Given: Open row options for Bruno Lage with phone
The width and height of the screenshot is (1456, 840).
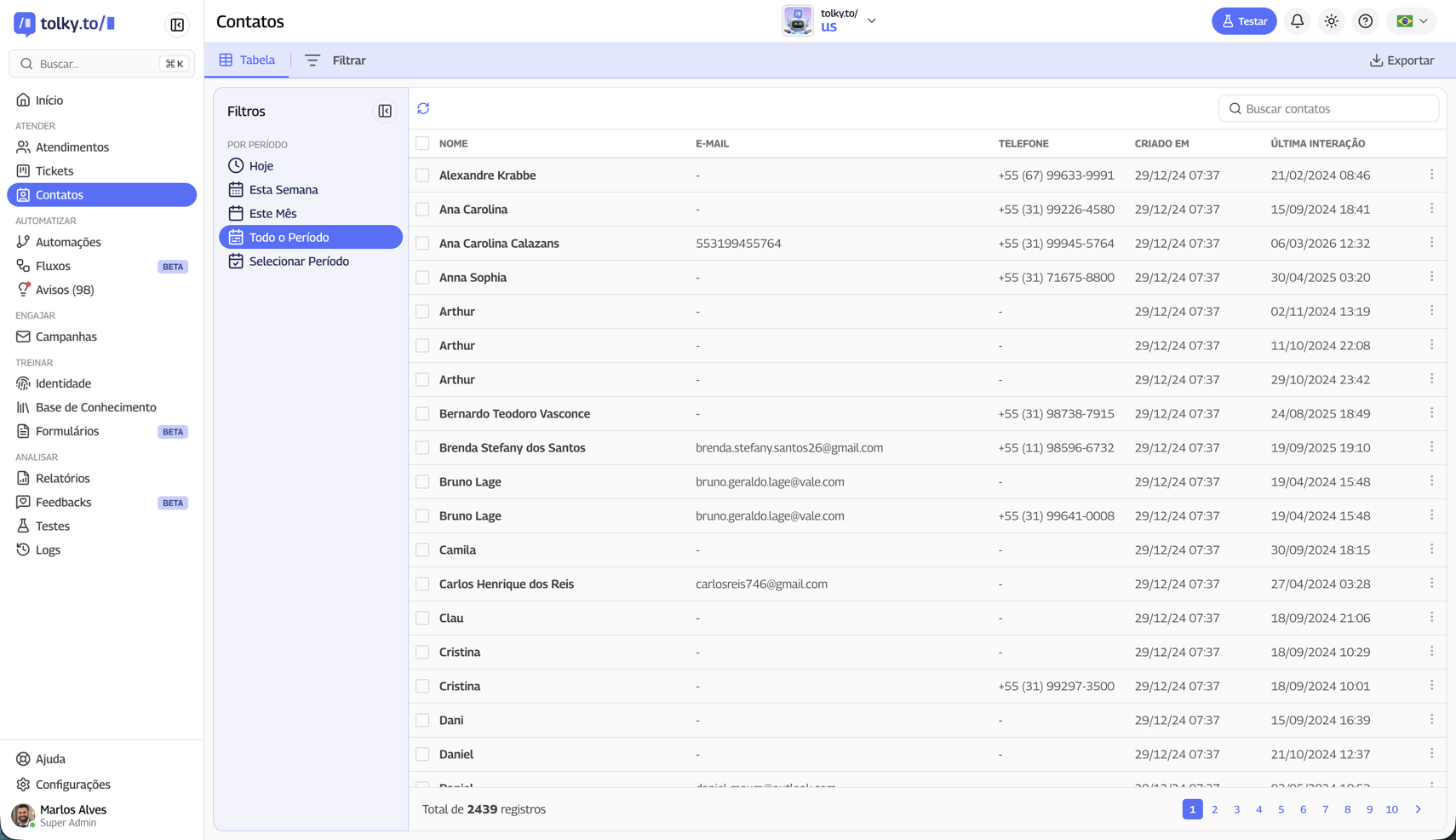Looking at the screenshot, I should pyautogui.click(x=1431, y=515).
